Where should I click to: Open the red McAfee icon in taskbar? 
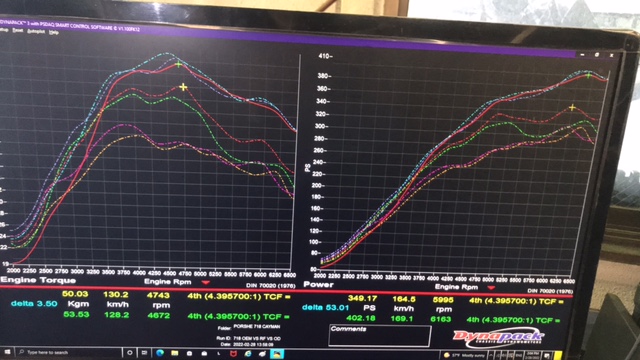(x=233, y=354)
